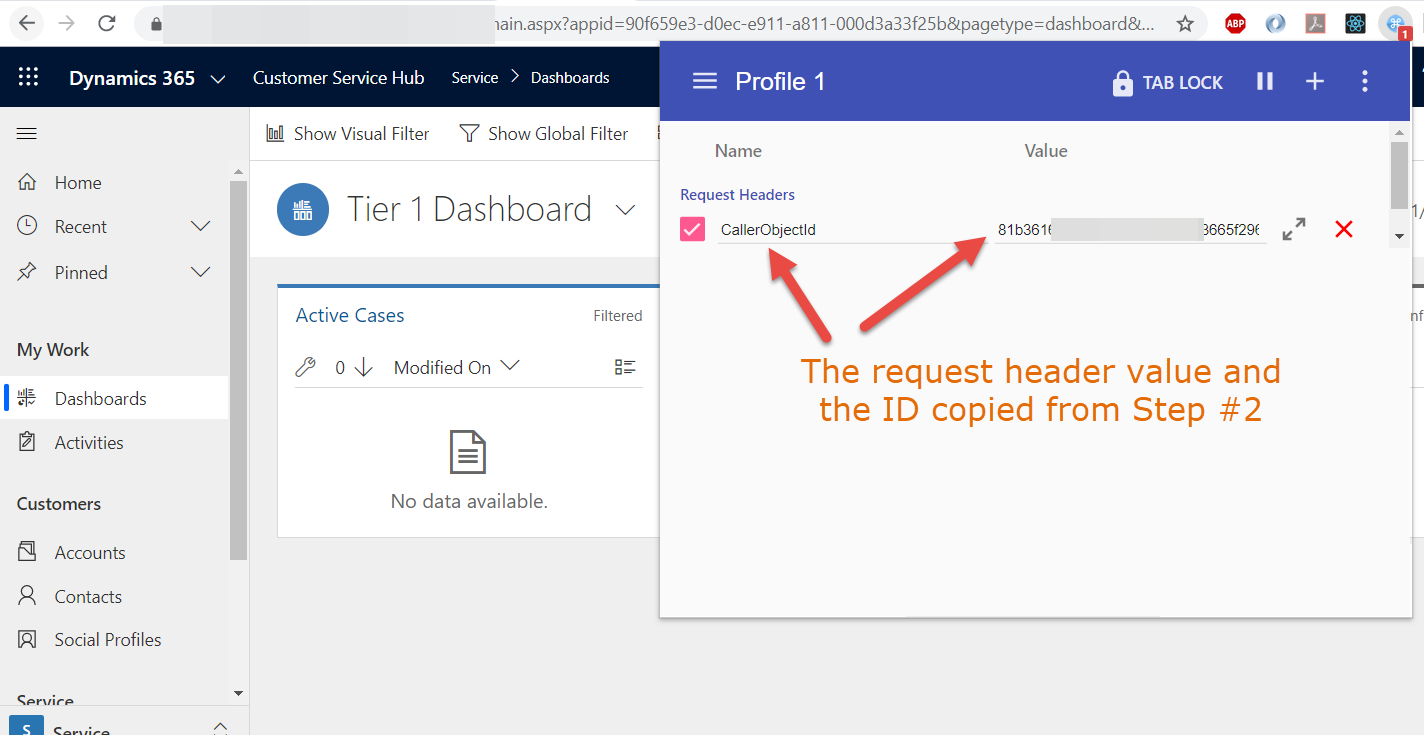This screenshot has width=1424, height=735.
Task: Sort Active Cases with the down arrow
Action: point(364,367)
